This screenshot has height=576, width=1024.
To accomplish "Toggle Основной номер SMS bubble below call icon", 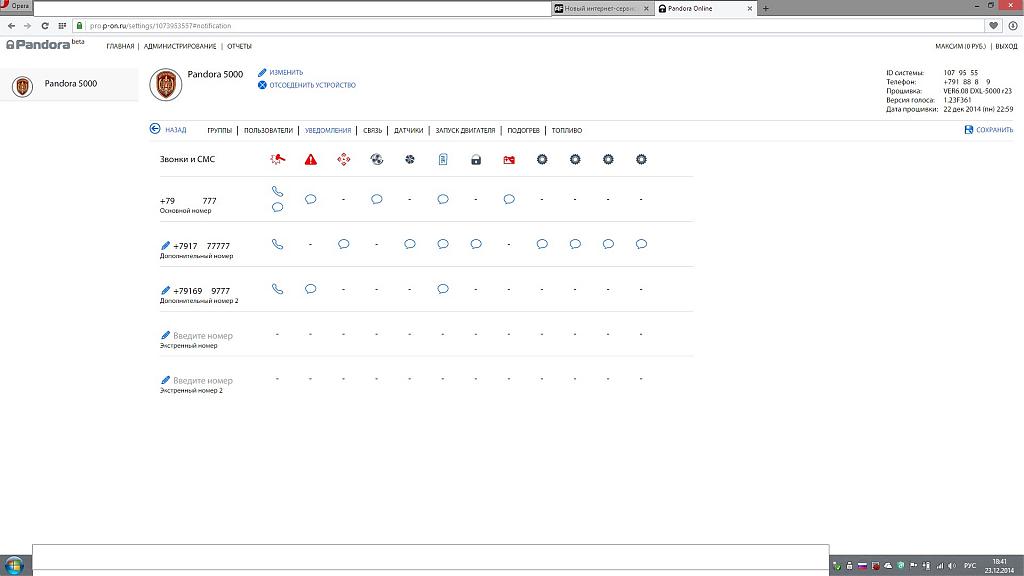I will click(x=278, y=208).
